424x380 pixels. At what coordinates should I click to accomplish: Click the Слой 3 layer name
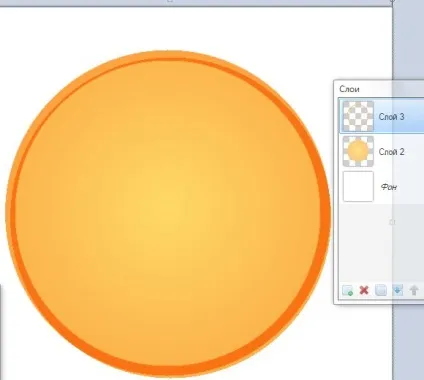[x=391, y=117]
